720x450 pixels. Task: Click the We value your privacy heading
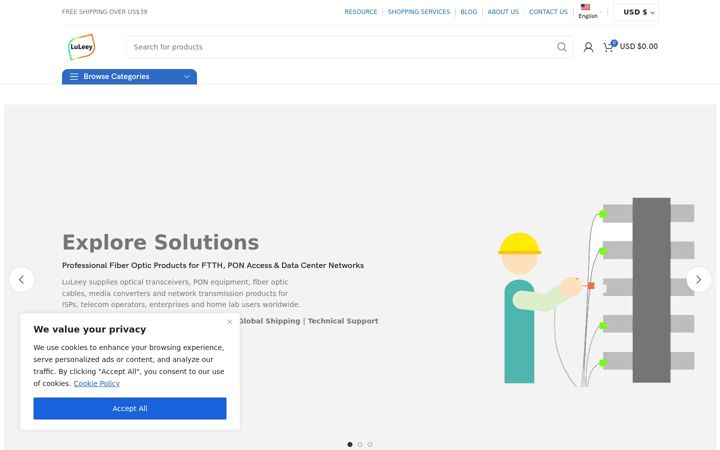(90, 329)
